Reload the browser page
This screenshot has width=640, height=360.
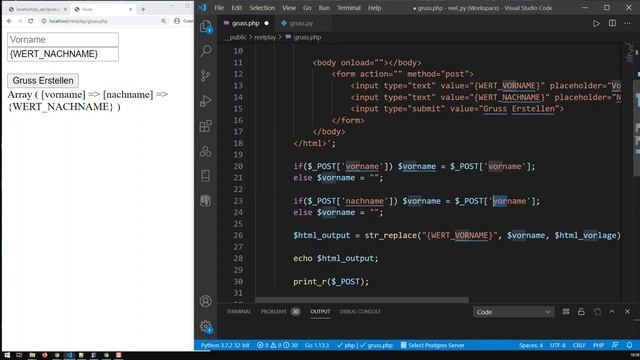coord(31,21)
